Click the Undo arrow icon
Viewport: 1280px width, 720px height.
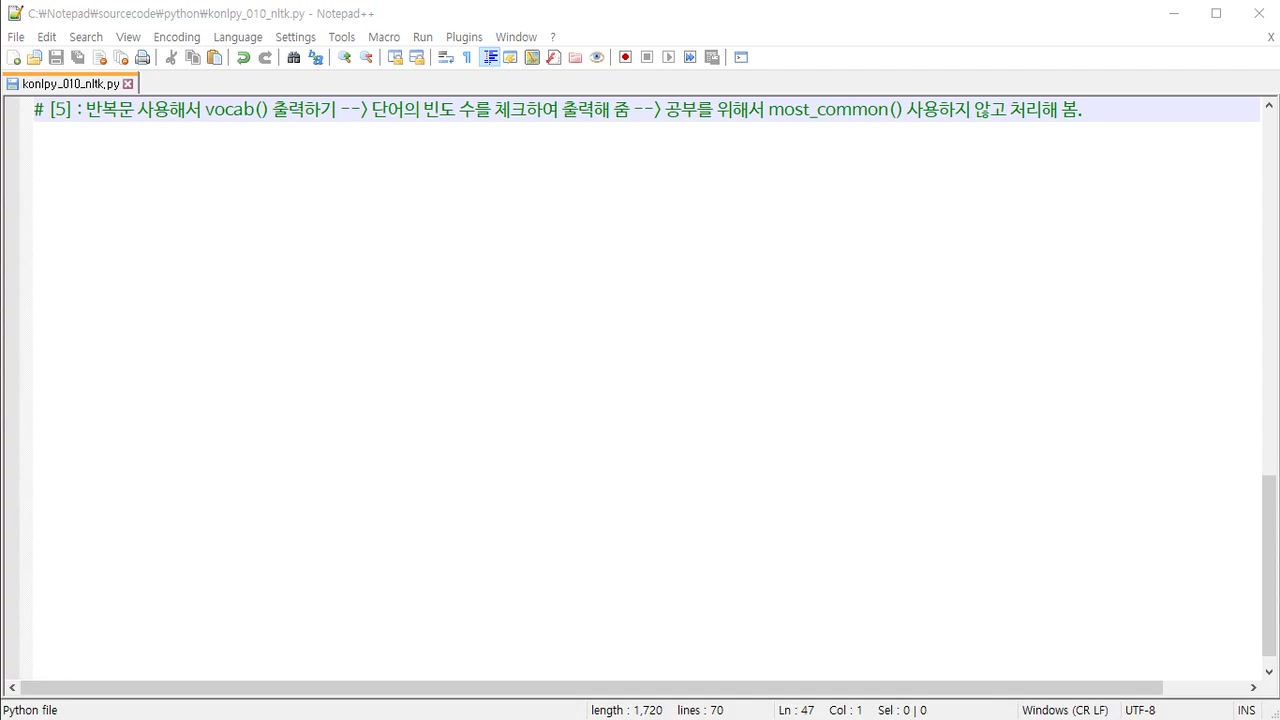[243, 58]
